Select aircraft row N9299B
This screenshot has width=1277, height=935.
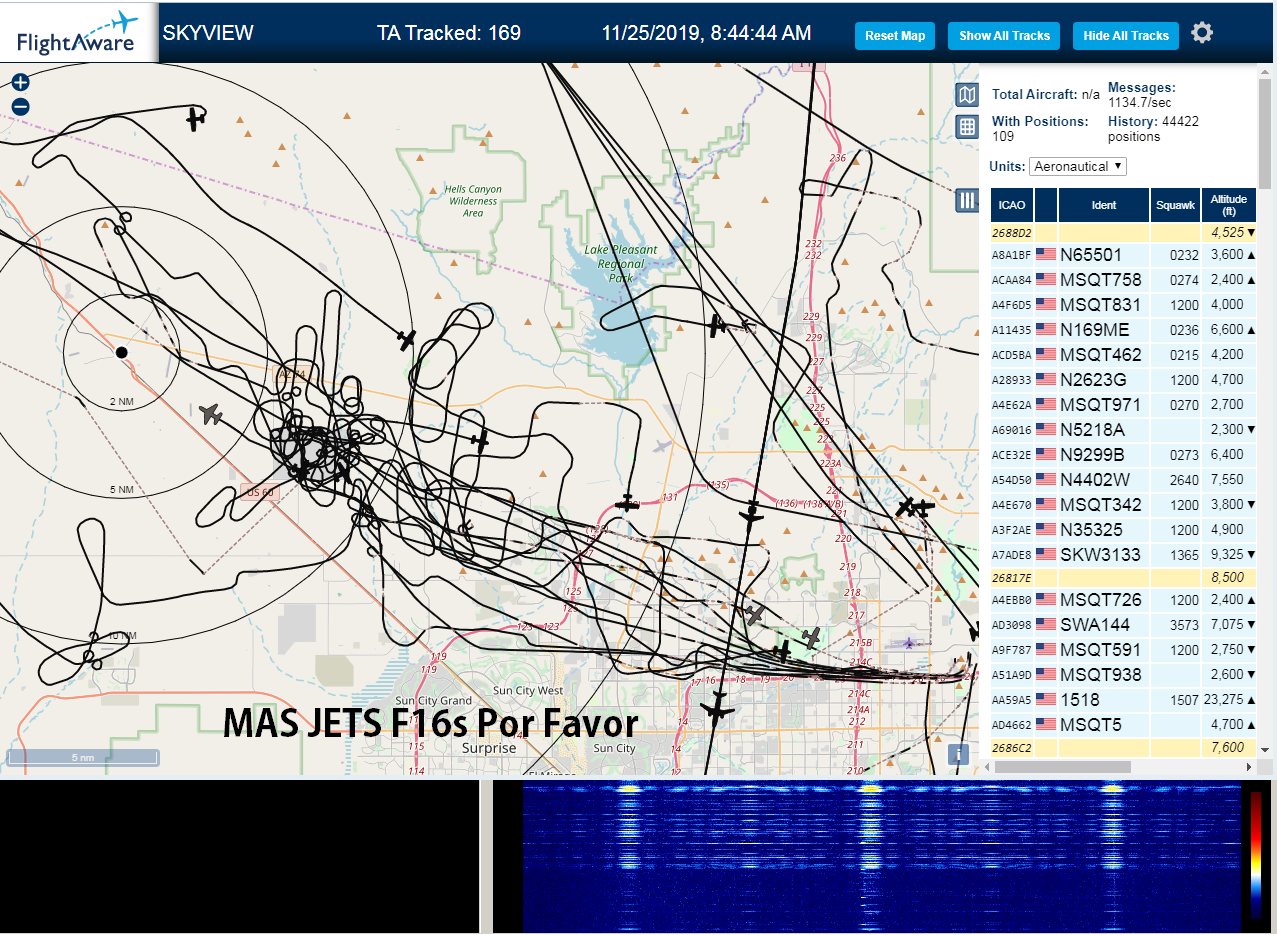pyautogui.click(x=1123, y=454)
